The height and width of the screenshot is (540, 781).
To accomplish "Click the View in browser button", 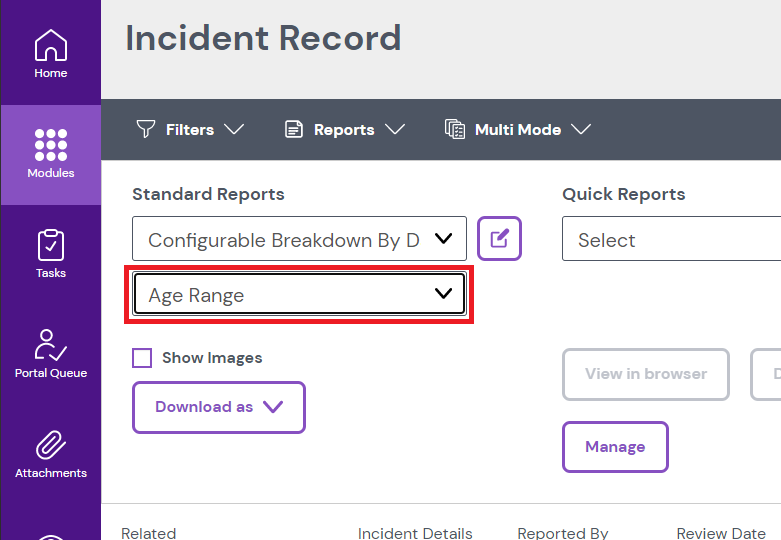I will (645, 374).
